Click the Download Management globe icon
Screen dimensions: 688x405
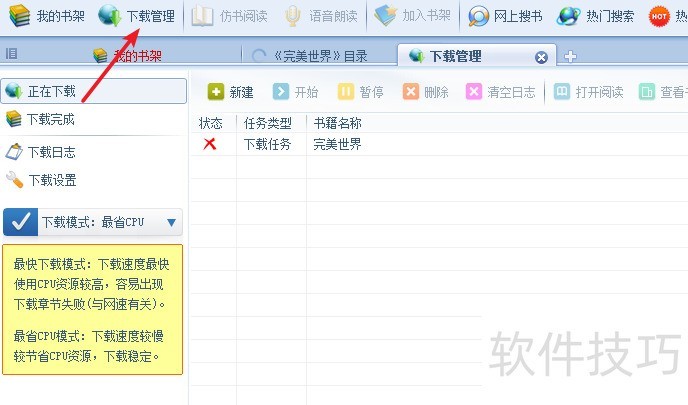pos(109,15)
